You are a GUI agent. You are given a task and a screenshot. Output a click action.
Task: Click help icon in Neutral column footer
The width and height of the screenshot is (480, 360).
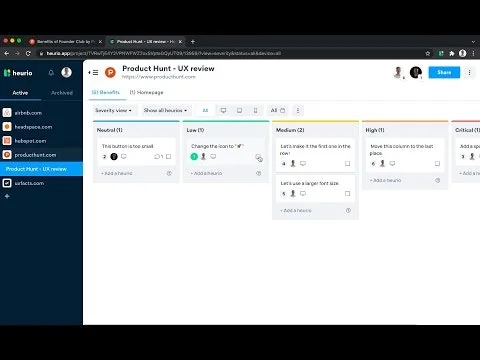click(x=169, y=173)
